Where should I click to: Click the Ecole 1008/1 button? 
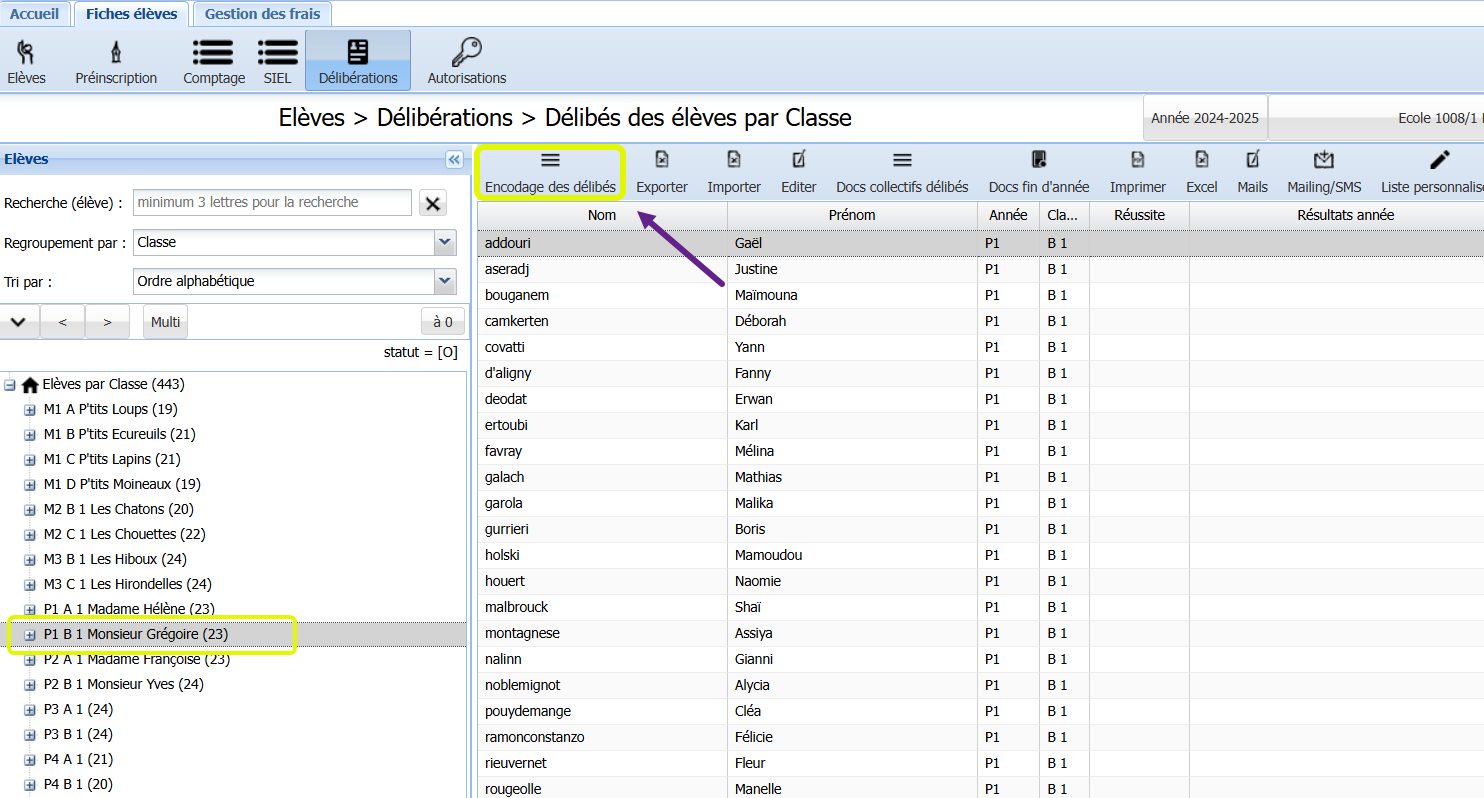(1376, 118)
